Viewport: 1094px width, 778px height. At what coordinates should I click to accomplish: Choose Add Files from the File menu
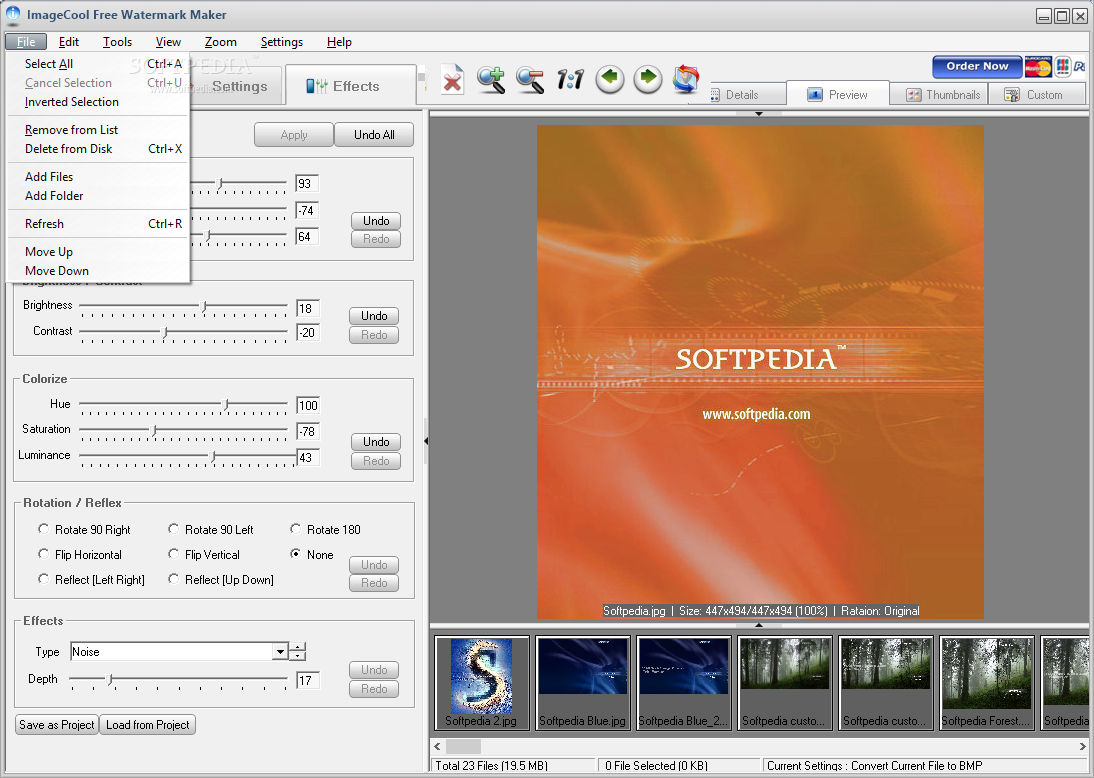tap(98, 177)
